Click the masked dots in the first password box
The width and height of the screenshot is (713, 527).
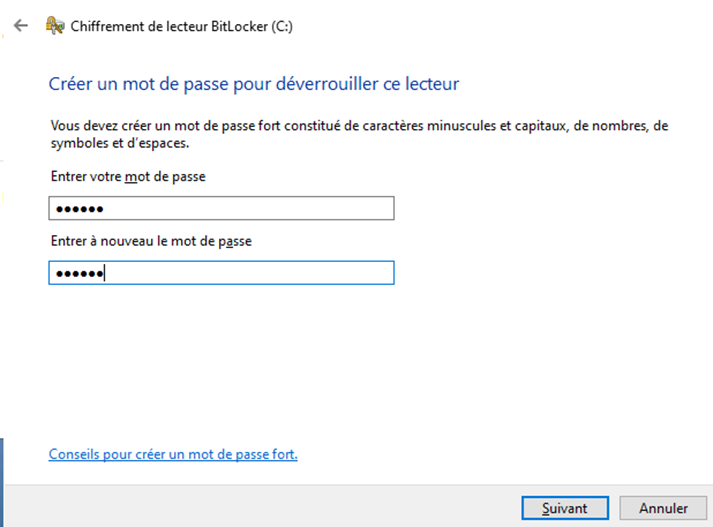tap(80, 209)
